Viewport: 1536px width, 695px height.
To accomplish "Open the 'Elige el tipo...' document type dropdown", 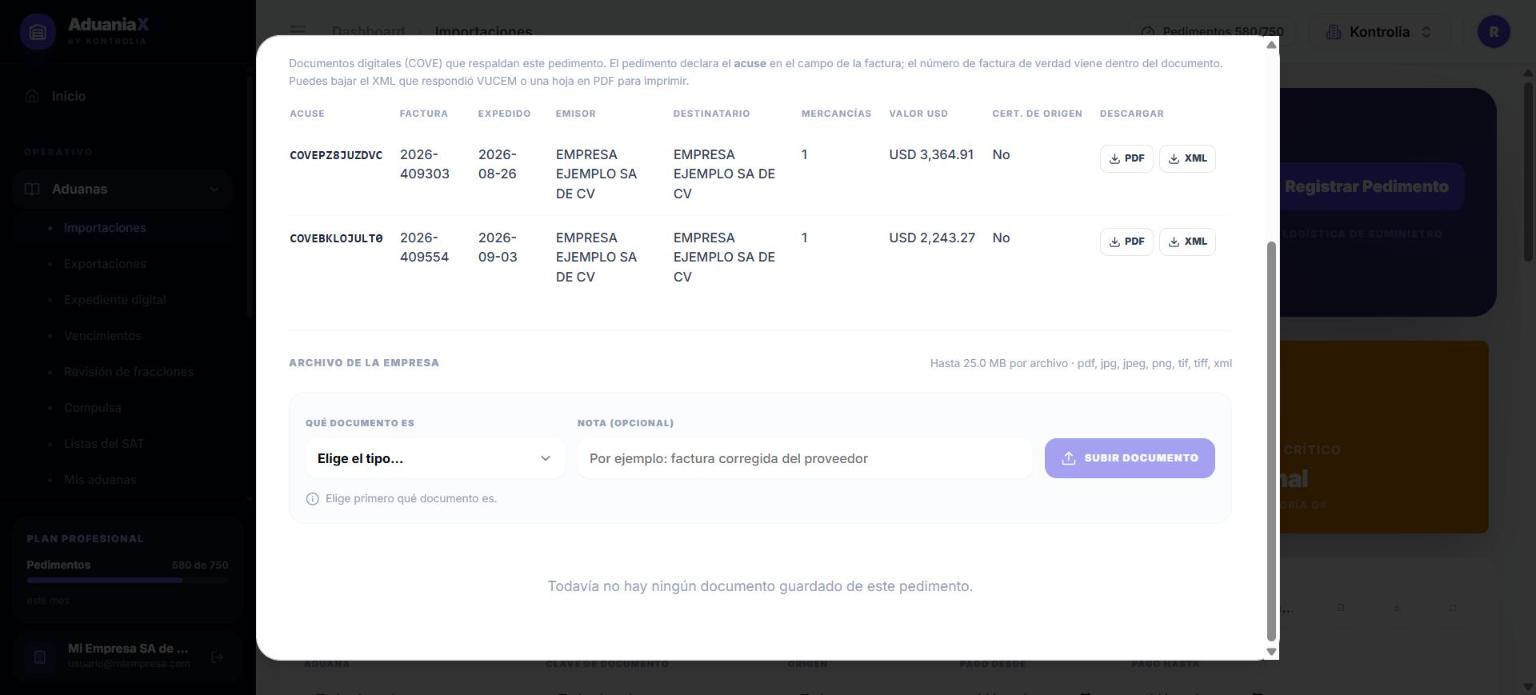I will tap(434, 458).
